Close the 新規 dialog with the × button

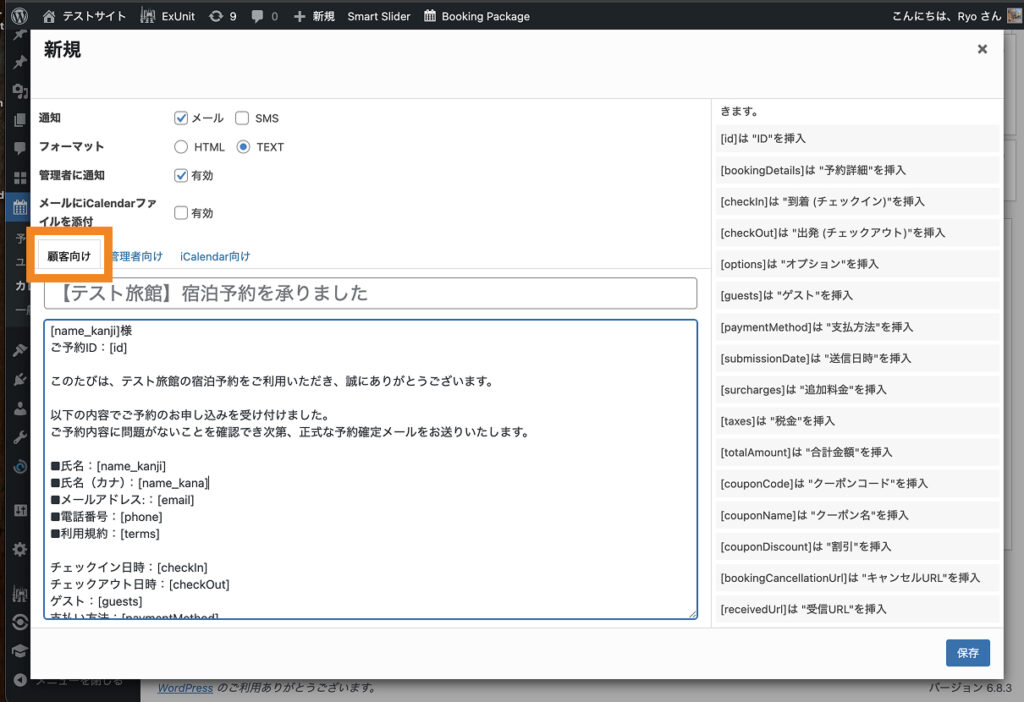pyautogui.click(x=982, y=49)
